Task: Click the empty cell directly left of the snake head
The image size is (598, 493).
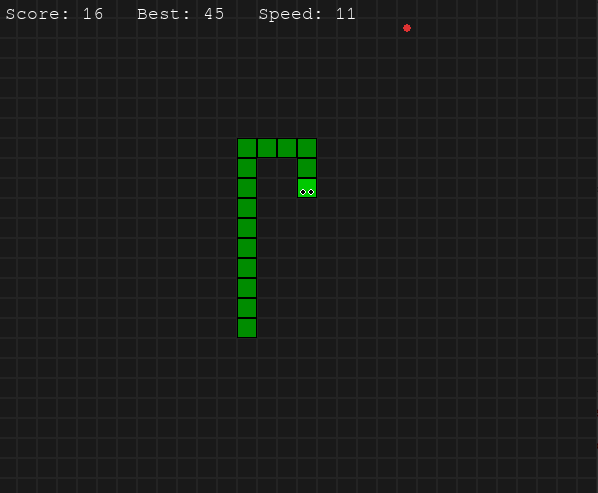Action: 287,188
